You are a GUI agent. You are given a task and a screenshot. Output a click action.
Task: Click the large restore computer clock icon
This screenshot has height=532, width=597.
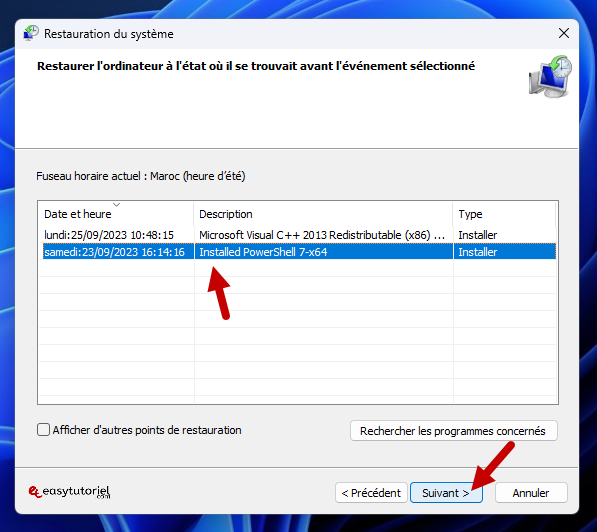[550, 77]
